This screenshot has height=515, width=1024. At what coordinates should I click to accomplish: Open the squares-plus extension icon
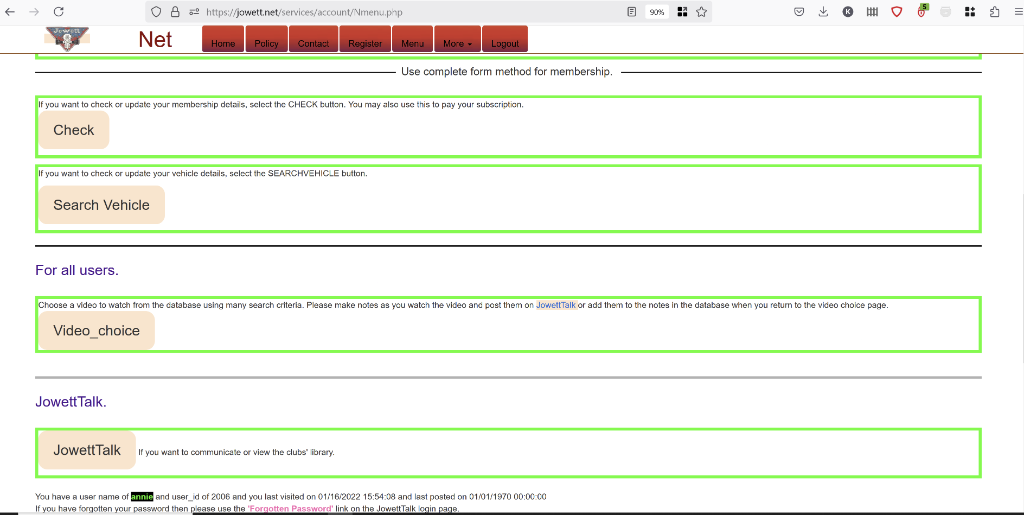tap(970, 12)
